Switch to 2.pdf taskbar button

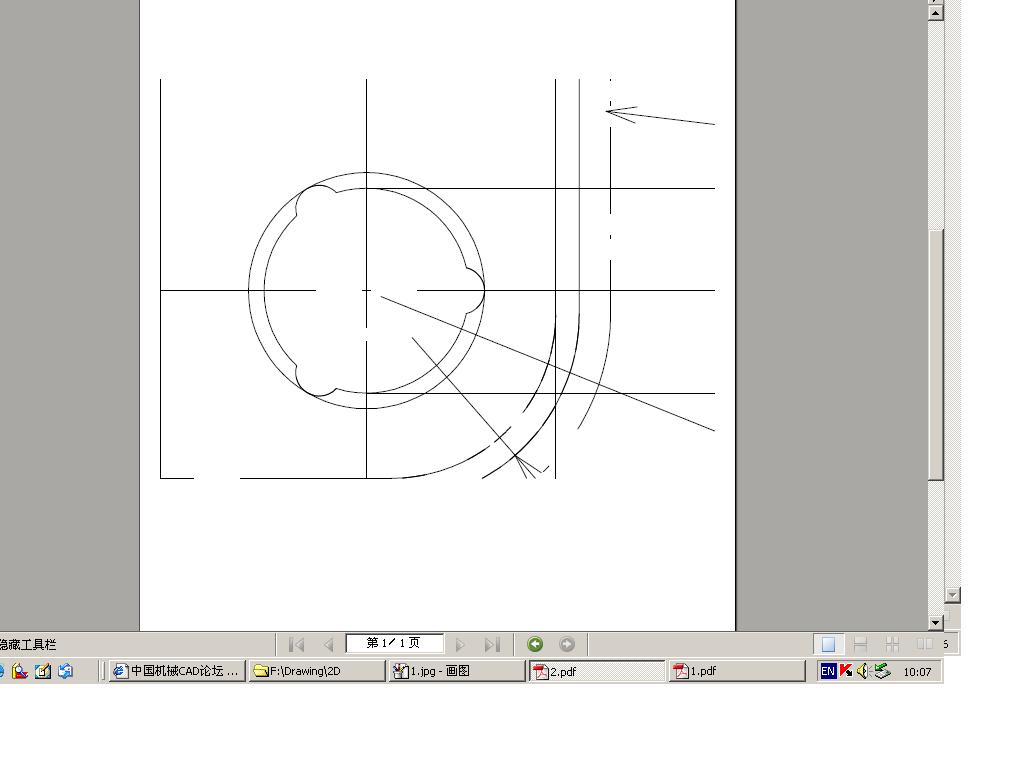(x=597, y=671)
